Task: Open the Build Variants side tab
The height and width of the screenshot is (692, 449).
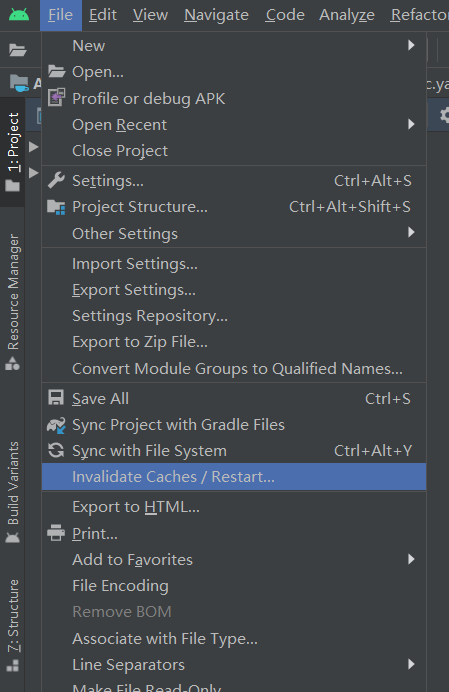Action: click(x=12, y=493)
